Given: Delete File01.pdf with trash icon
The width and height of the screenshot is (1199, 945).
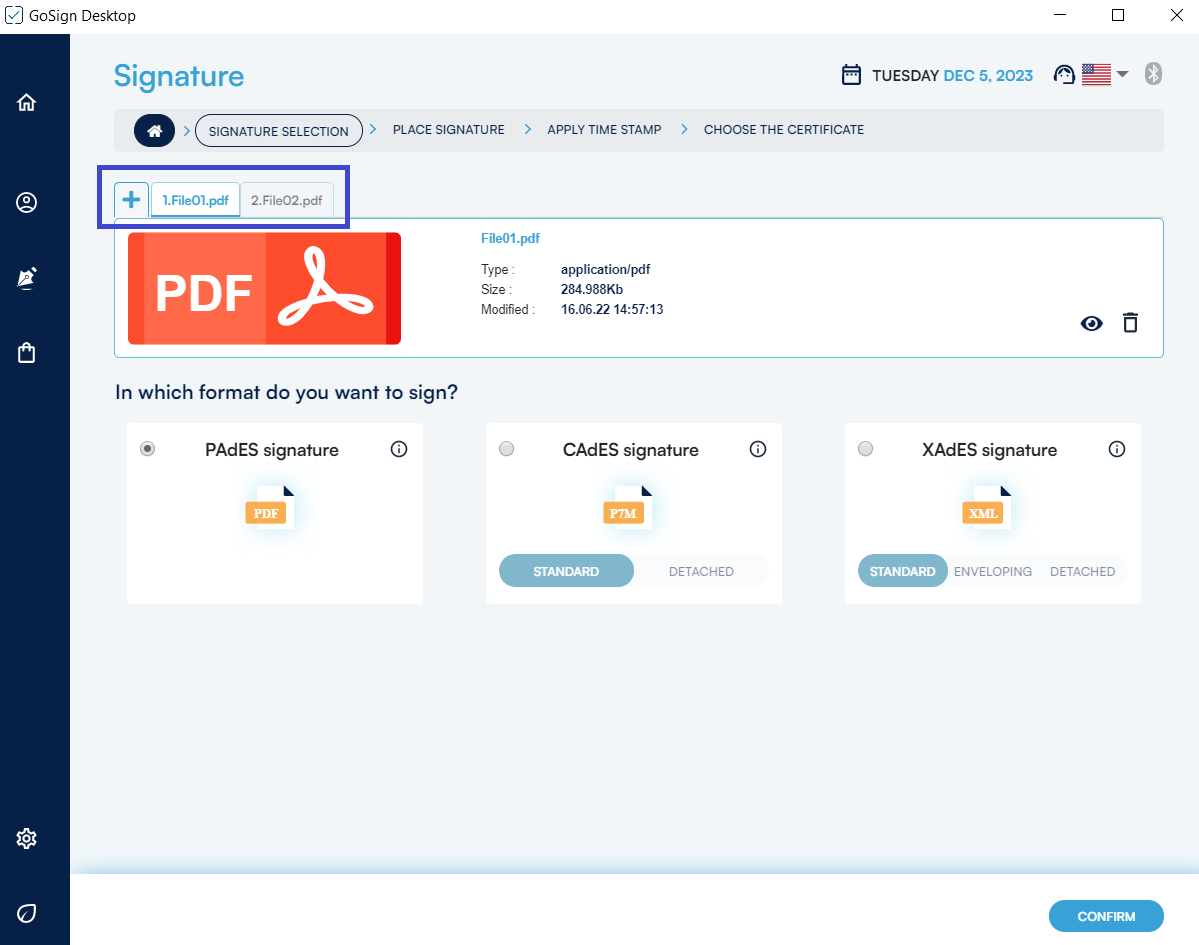Looking at the screenshot, I should coord(1130,323).
